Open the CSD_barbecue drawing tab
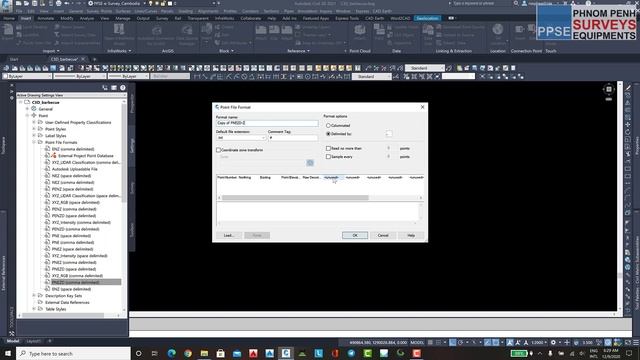Image resolution: width=640 pixels, height=360 pixels. point(64,59)
